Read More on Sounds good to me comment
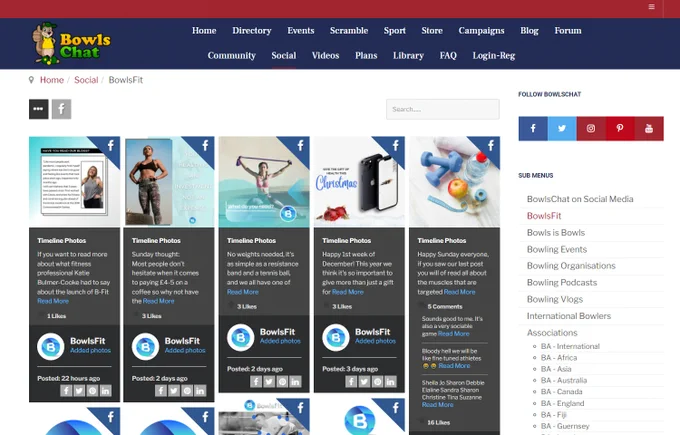The image size is (680, 435). tap(454, 334)
